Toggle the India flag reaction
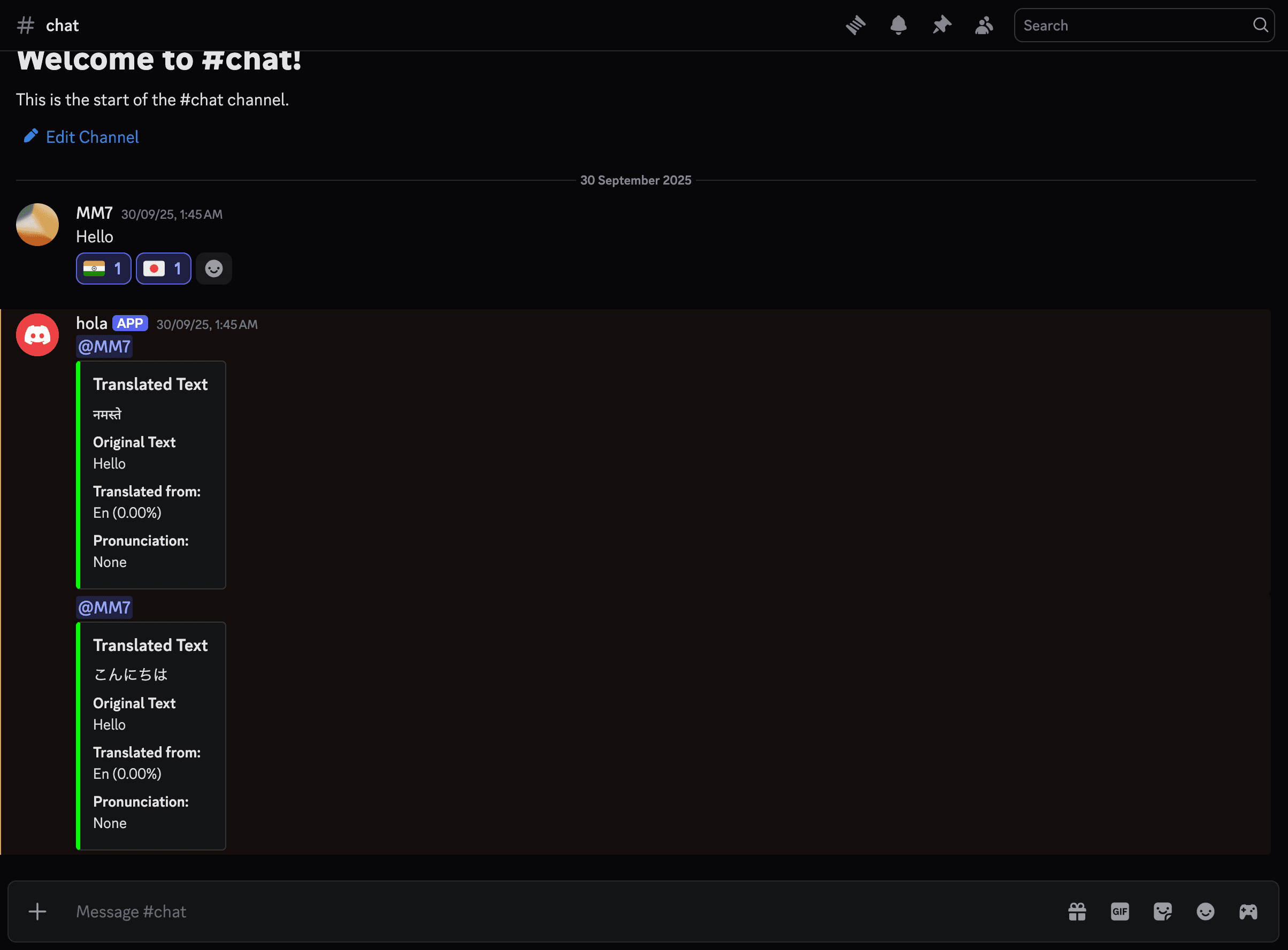Screen dimensions: 1288x950 click(104, 269)
